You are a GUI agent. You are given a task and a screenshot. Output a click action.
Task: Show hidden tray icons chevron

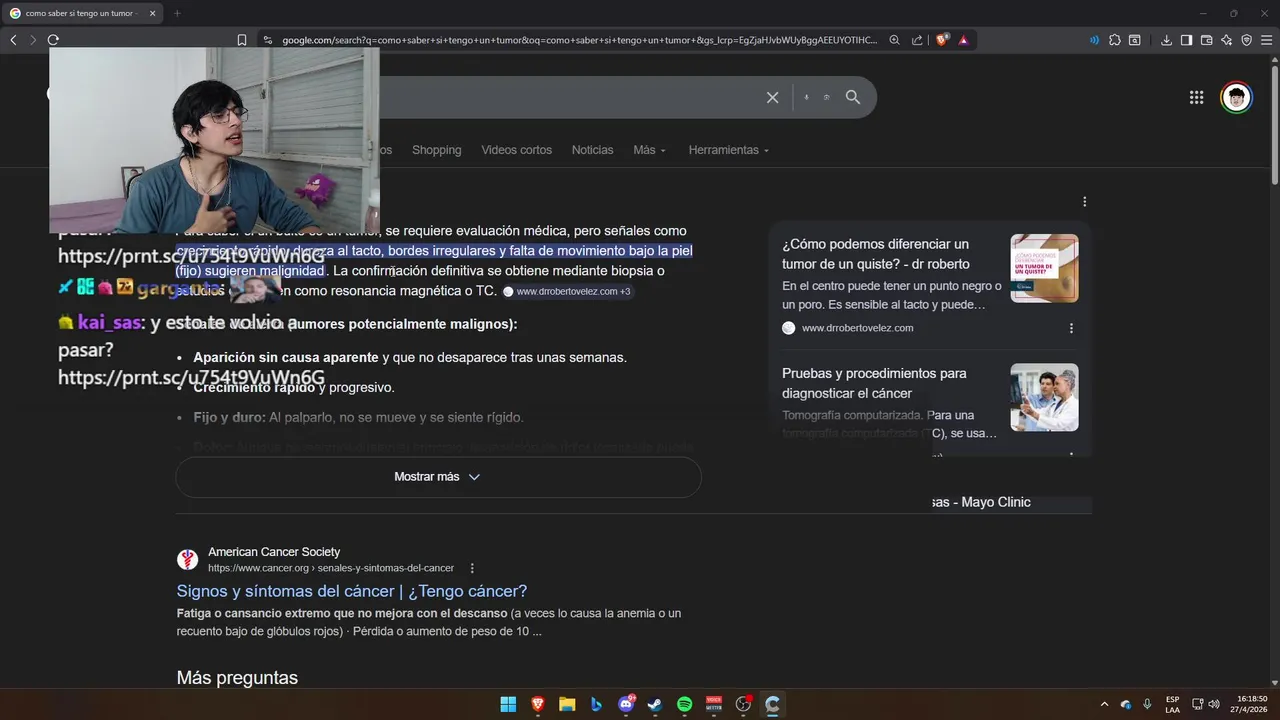[x=1104, y=704]
